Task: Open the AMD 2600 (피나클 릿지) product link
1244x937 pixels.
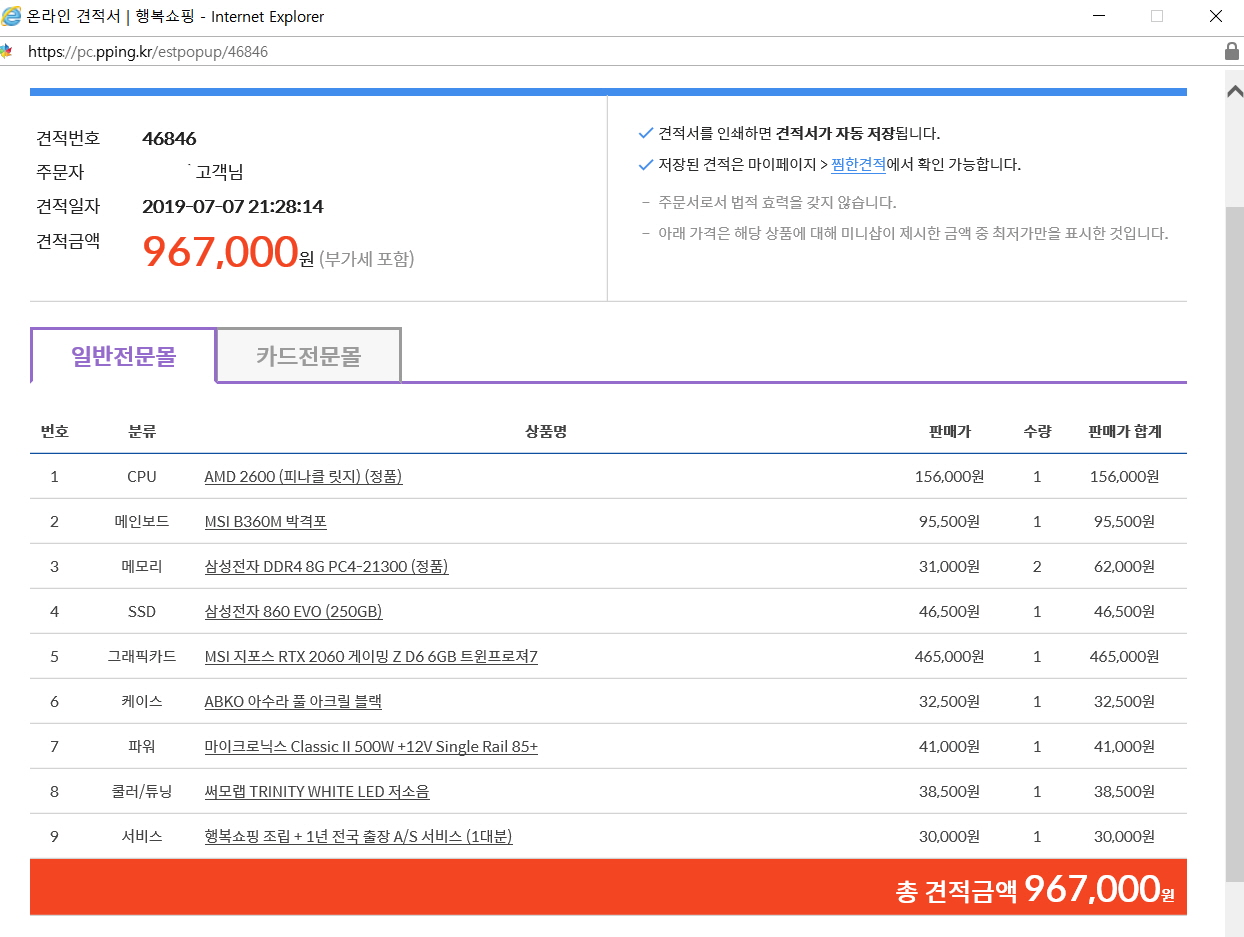Action: [303, 477]
